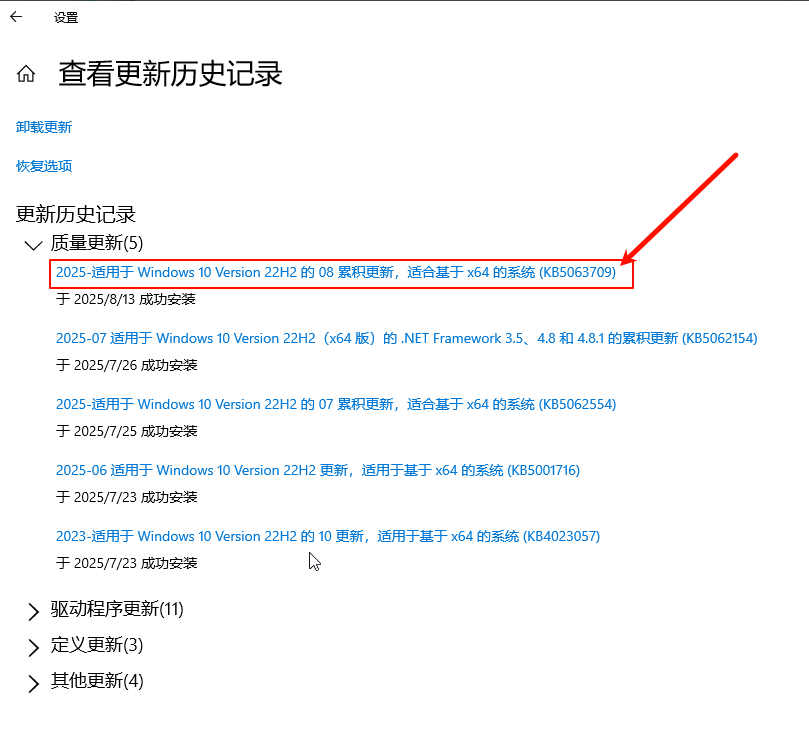Click the back arrow in the title bar
The height and width of the screenshot is (737, 809).
pos(16,16)
